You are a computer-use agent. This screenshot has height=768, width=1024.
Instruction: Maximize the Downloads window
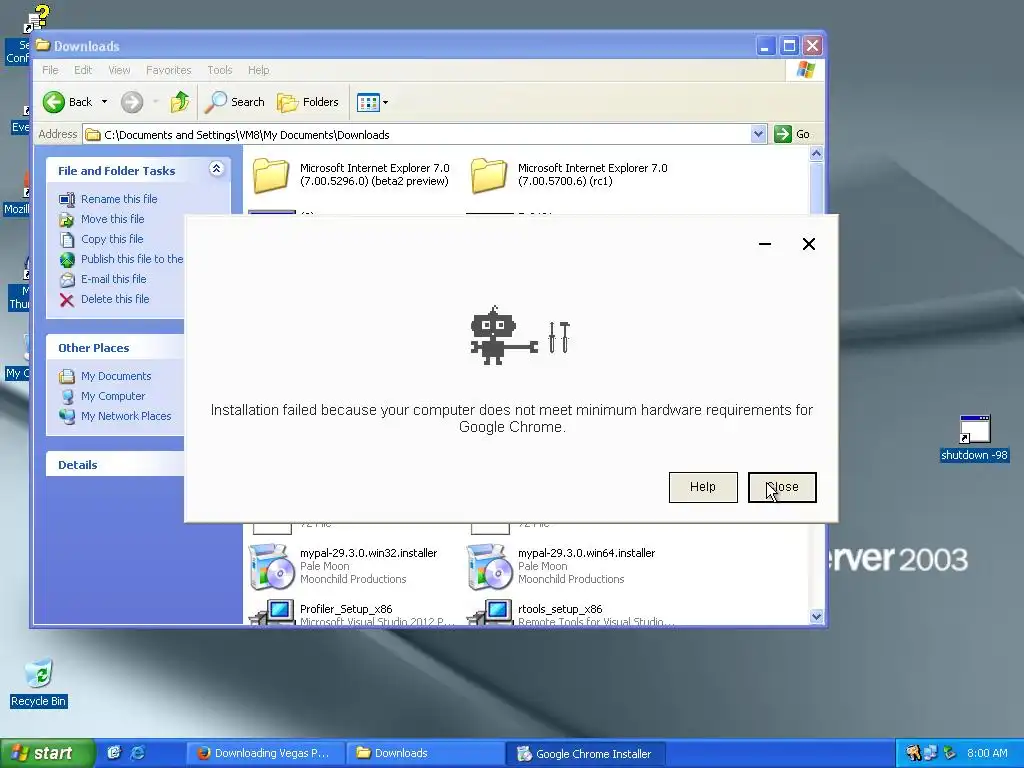click(789, 46)
